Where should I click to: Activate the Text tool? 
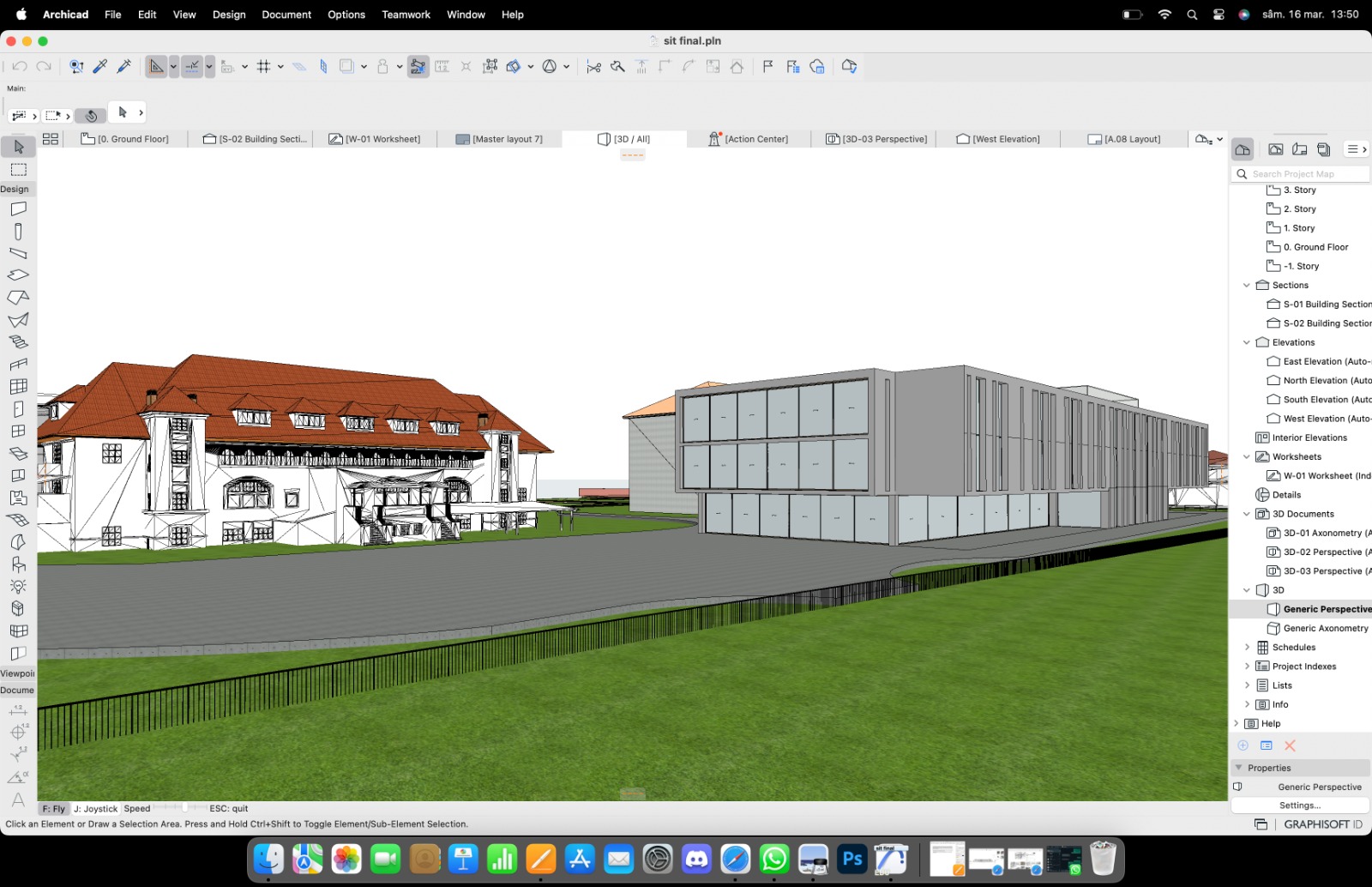[18, 800]
